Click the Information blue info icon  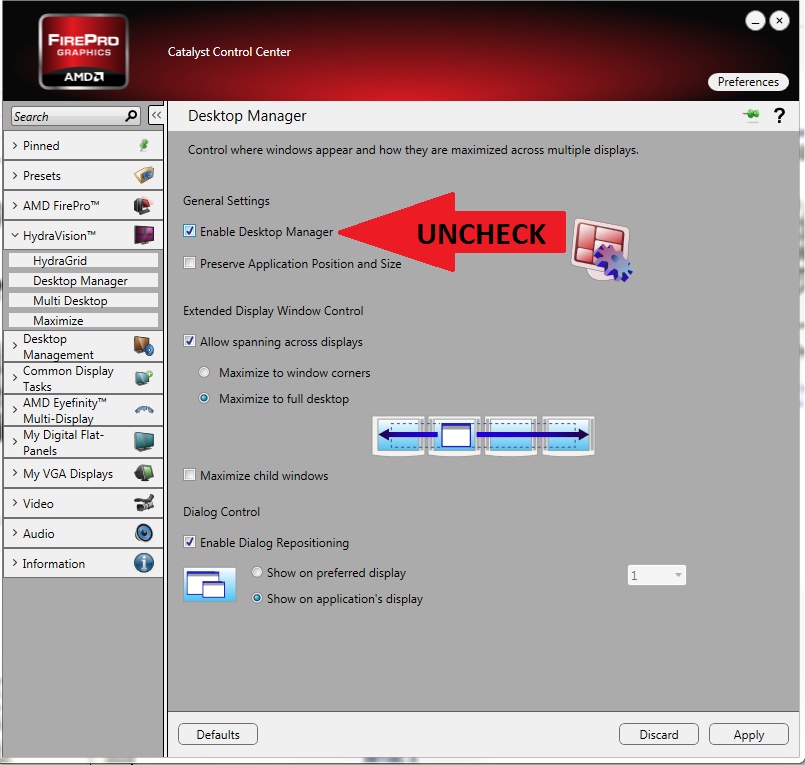144,563
